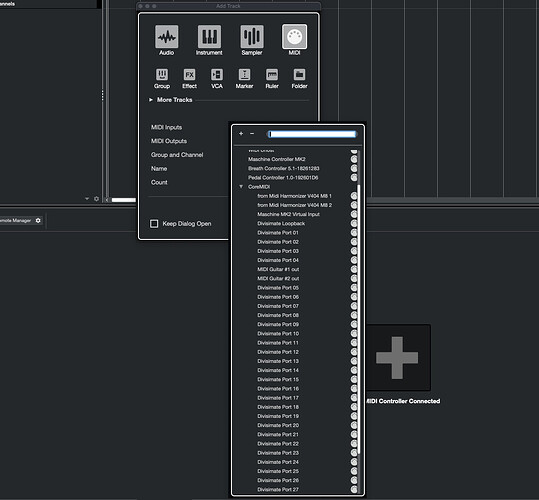Choose the Marker track icon
539x500 pixels.
click(244, 75)
